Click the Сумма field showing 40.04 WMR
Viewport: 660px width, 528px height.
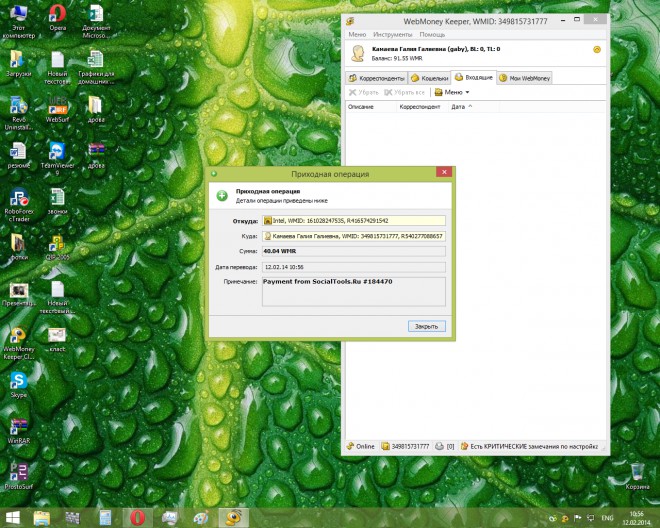click(x=354, y=251)
